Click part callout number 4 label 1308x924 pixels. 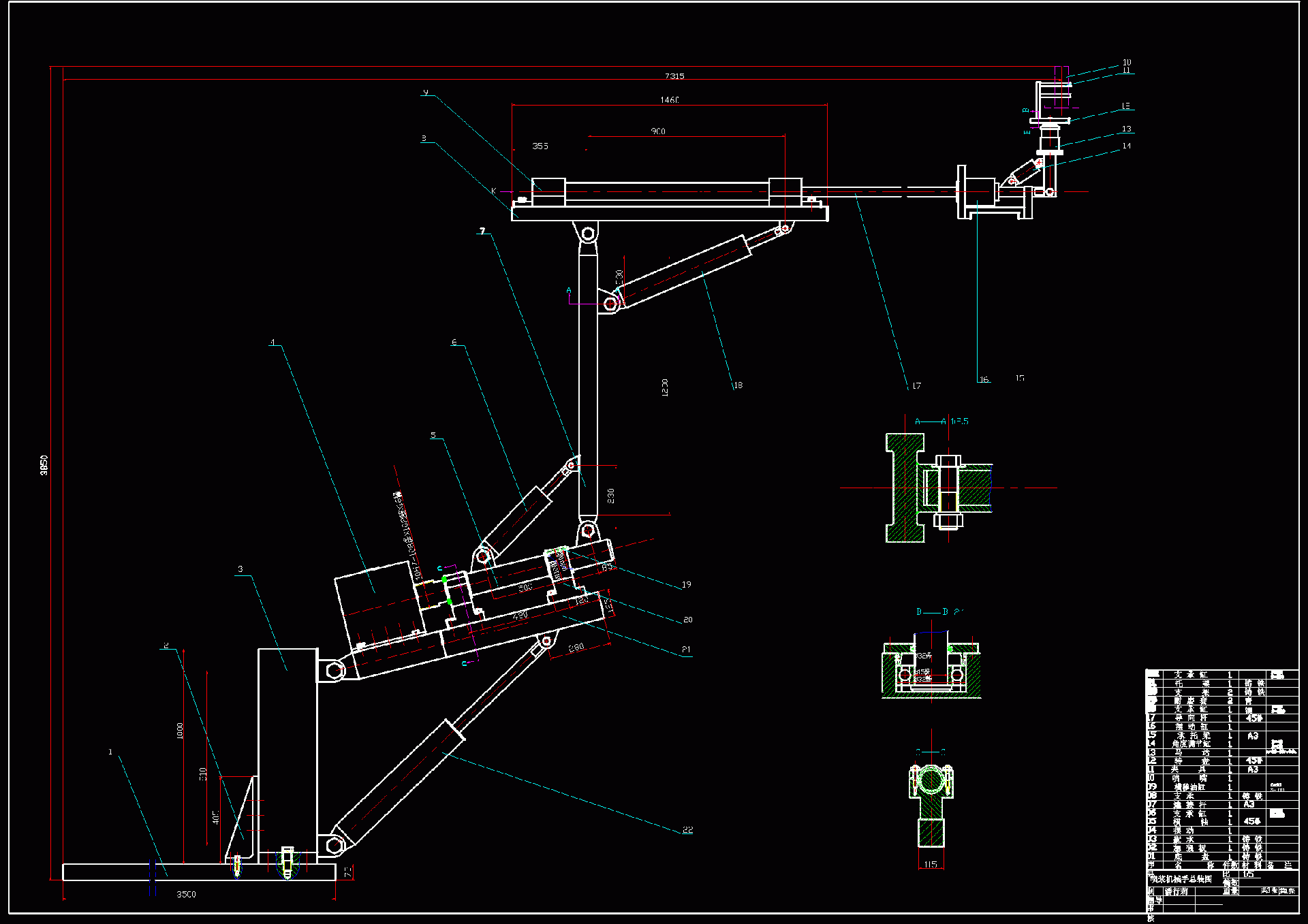click(x=272, y=342)
